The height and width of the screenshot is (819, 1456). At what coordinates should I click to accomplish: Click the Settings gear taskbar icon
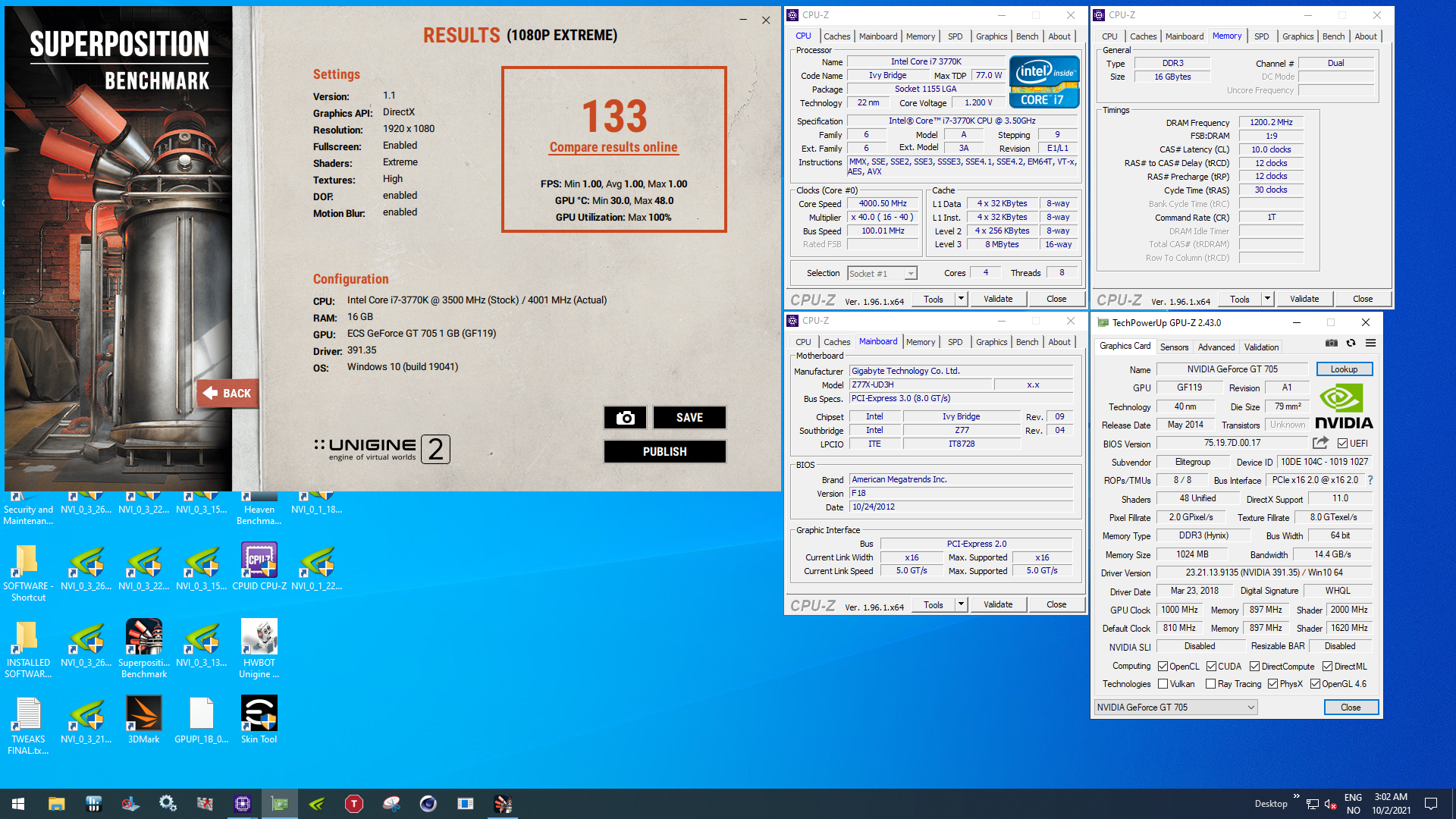pyautogui.click(x=168, y=804)
